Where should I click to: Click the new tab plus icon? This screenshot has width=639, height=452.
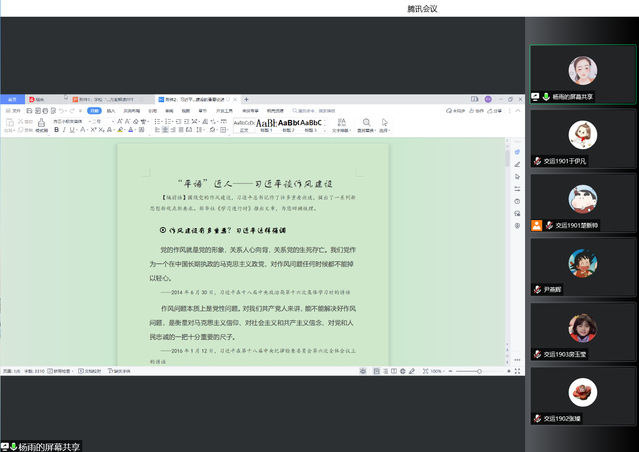pyautogui.click(x=245, y=100)
